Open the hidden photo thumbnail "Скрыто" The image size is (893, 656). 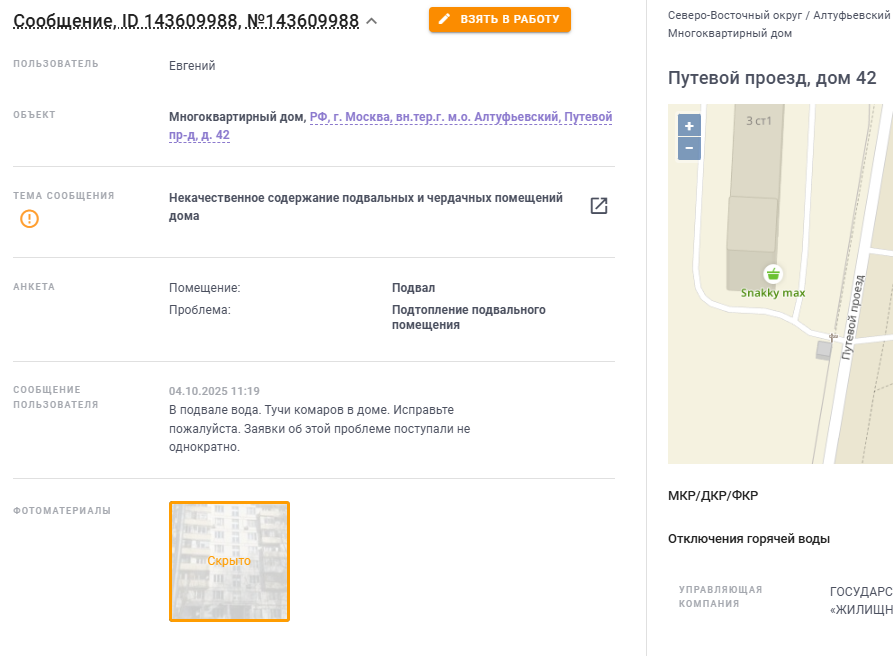pyautogui.click(x=230, y=561)
